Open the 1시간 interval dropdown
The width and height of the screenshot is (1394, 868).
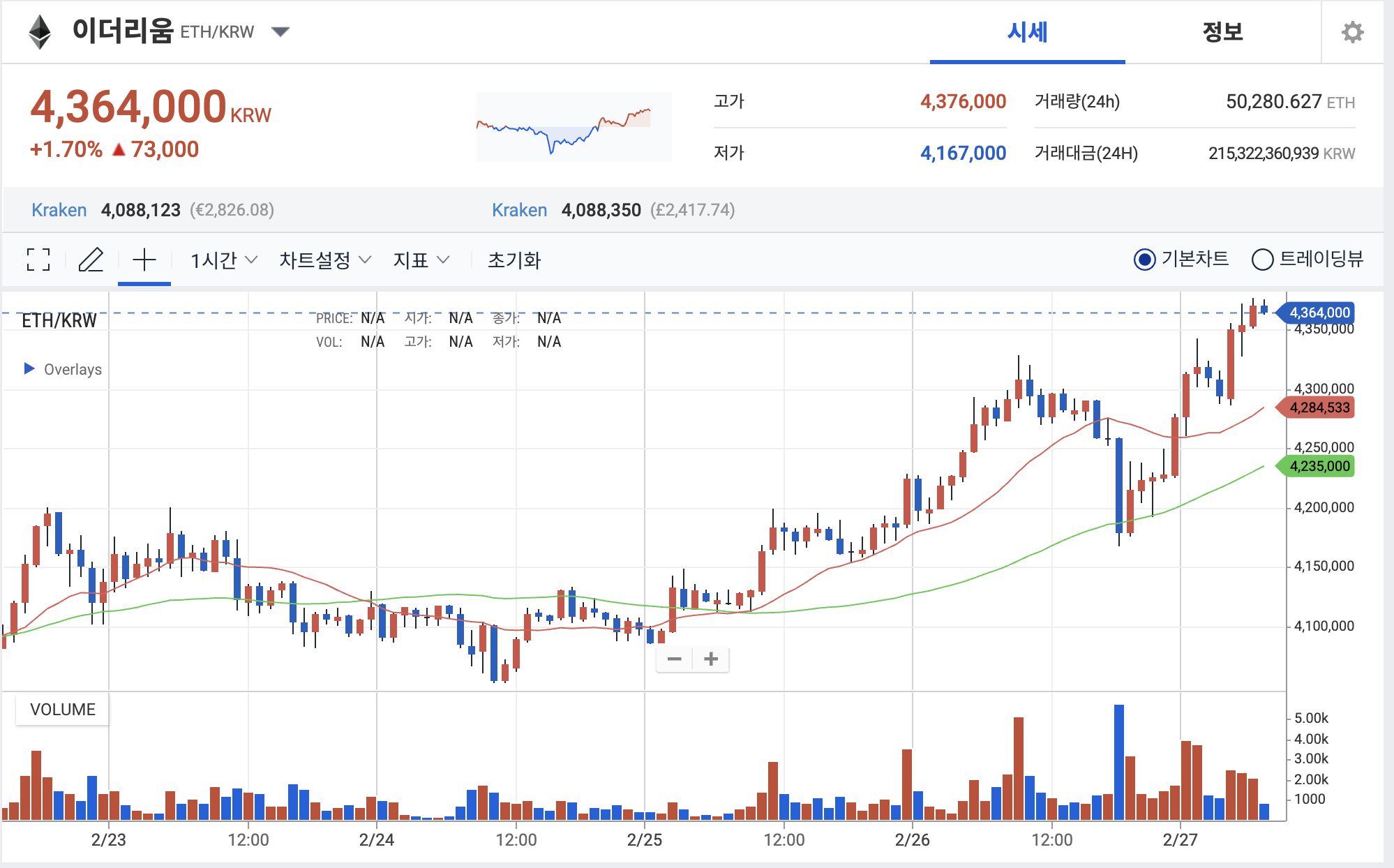point(224,260)
